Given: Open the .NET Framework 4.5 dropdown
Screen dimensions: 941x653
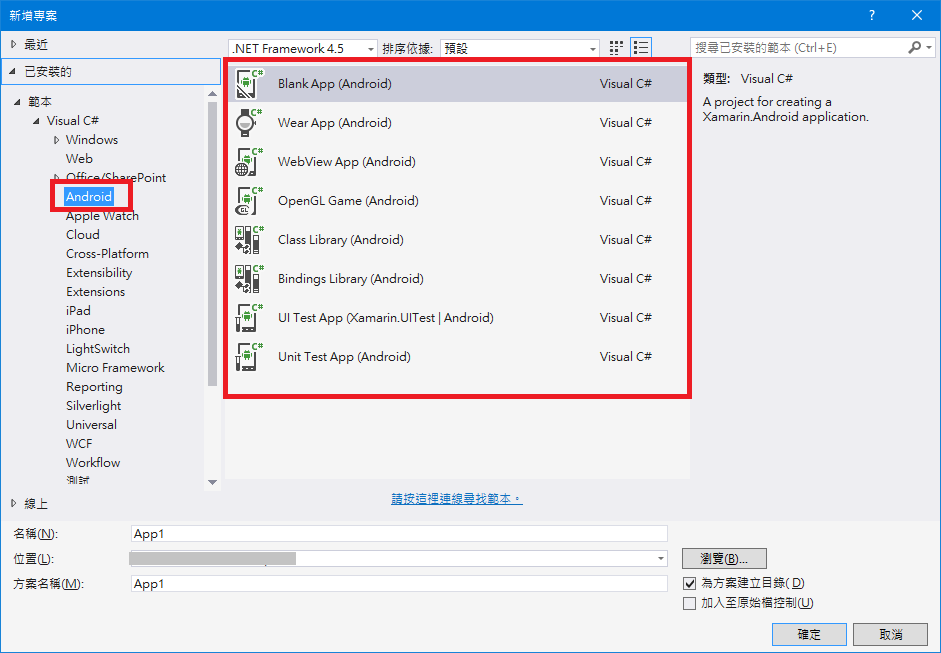Looking at the screenshot, I should [303, 49].
